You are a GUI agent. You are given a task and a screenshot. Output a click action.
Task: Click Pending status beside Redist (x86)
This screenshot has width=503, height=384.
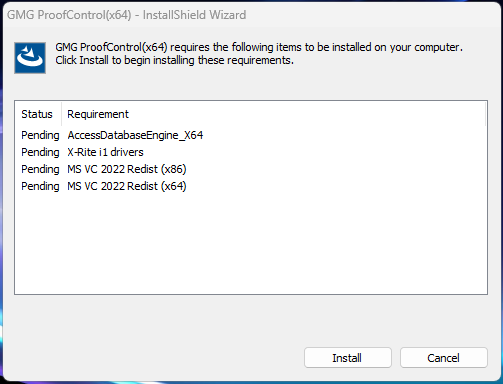coord(40,169)
